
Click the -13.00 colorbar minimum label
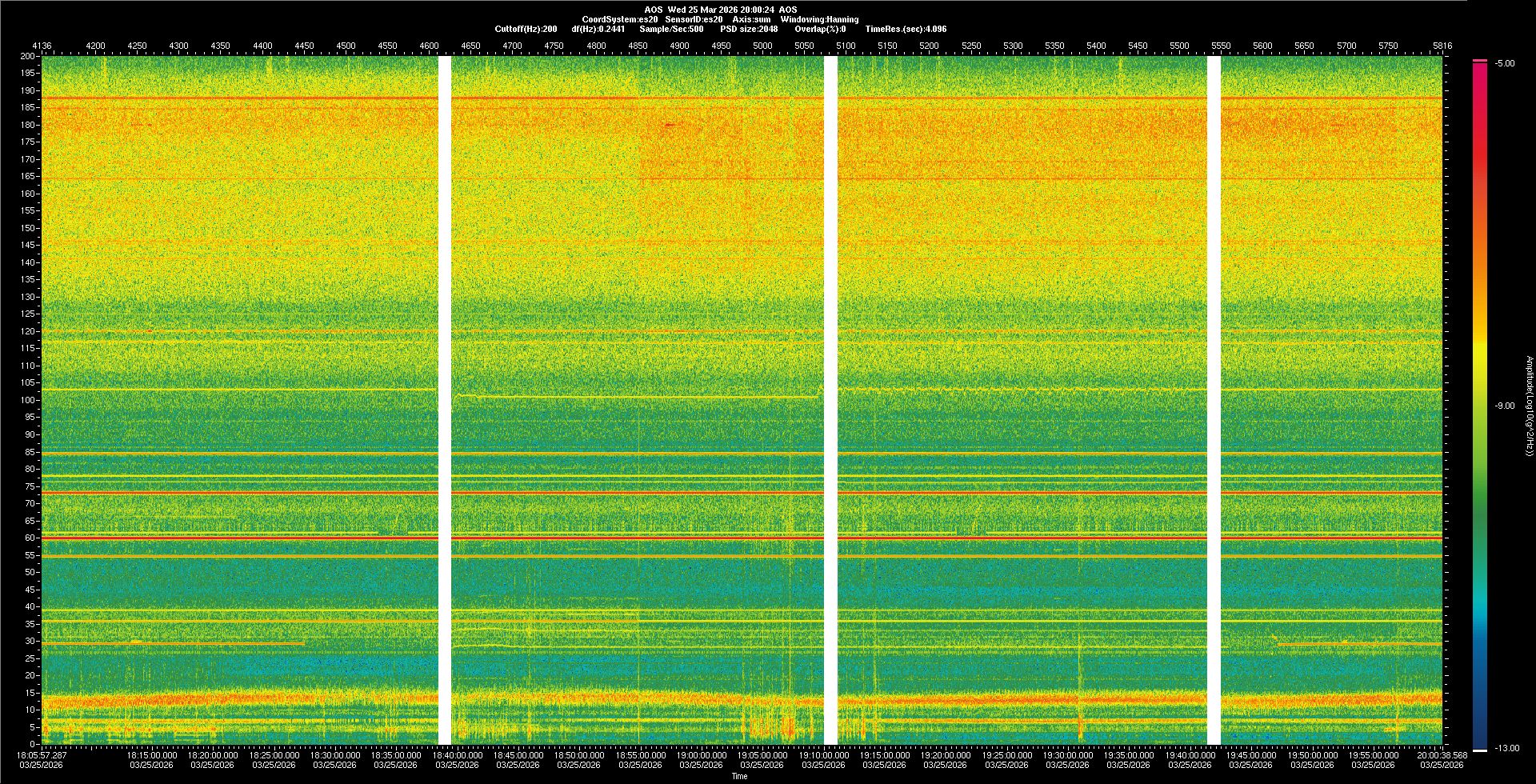pos(1506,749)
